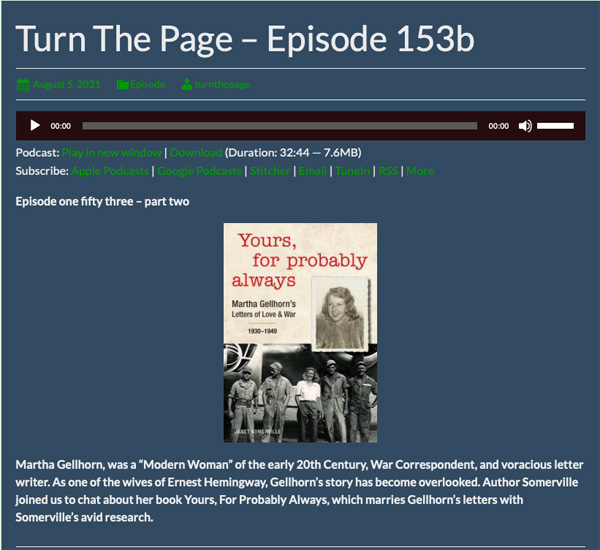Click the elapsed time 00:00 readout

click(60, 126)
